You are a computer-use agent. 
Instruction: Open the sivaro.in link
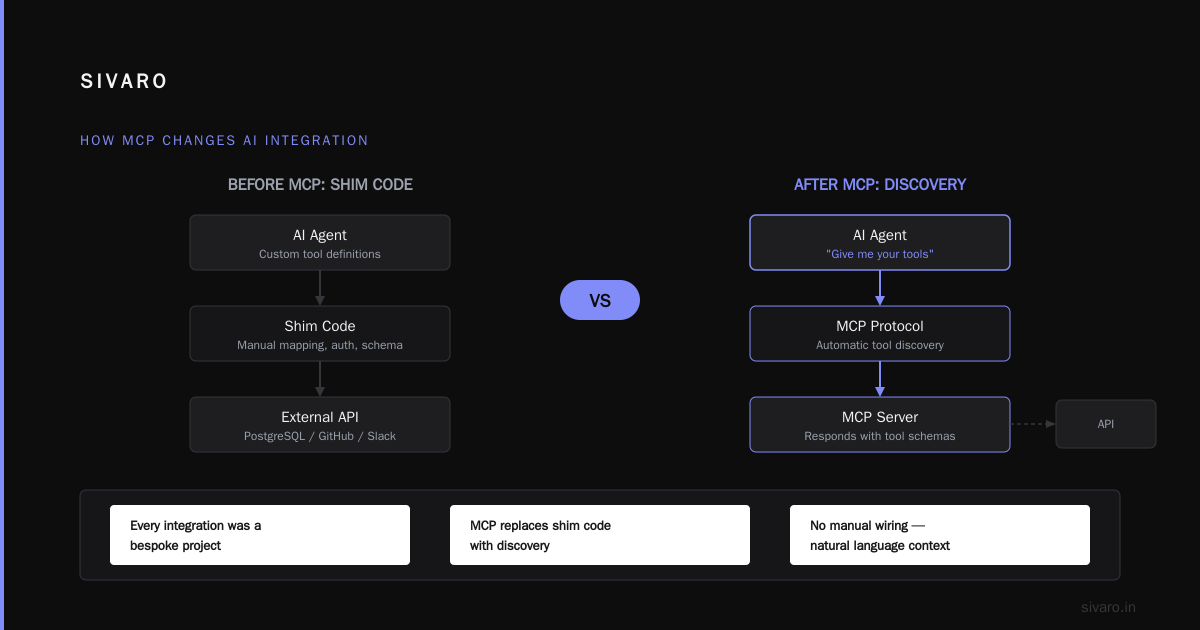point(1109,607)
